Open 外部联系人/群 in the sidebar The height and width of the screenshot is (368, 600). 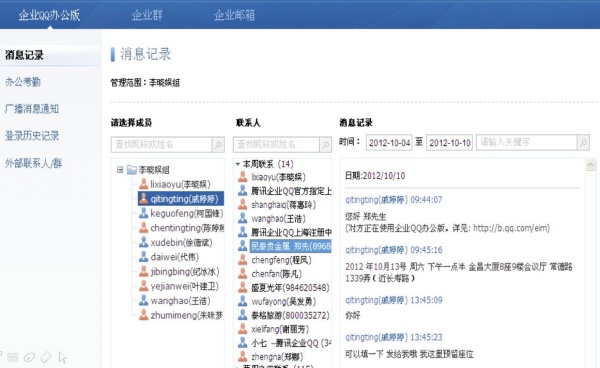pos(33,163)
